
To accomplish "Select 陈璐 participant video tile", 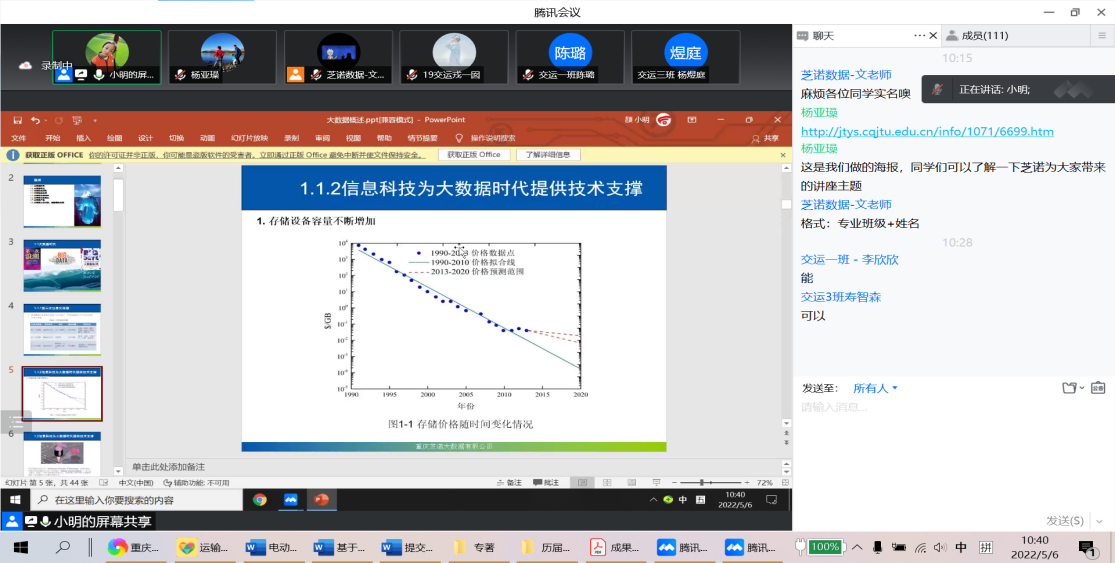I will pos(570,57).
